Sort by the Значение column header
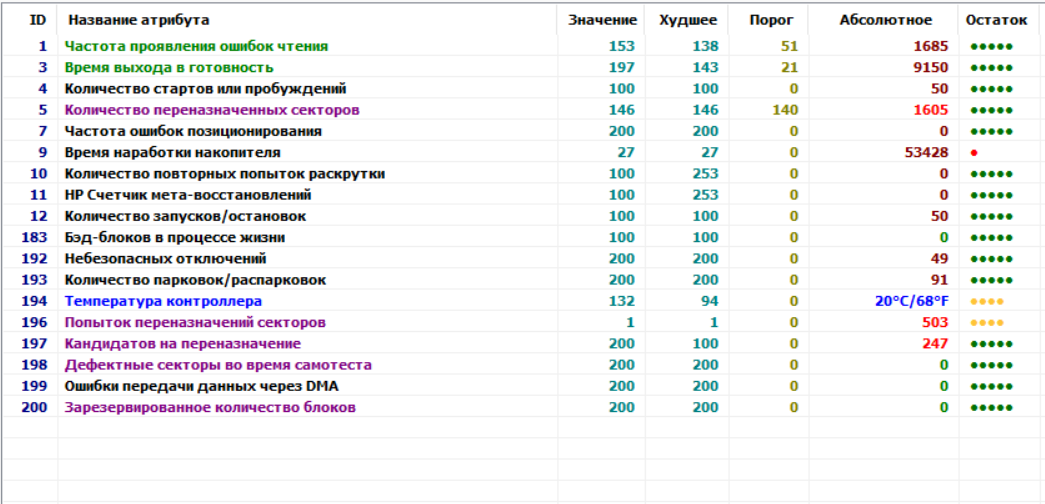This screenshot has width=1045, height=504. [x=602, y=20]
